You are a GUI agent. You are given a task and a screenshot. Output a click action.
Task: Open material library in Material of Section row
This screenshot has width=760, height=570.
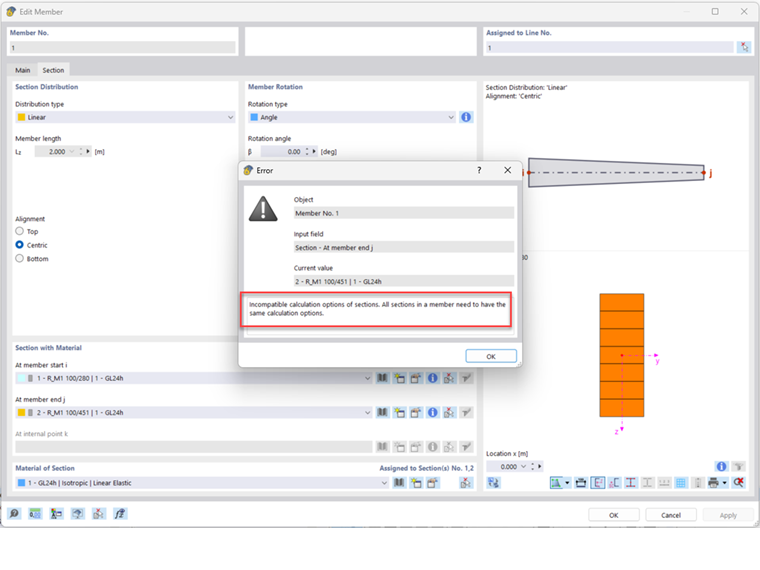click(399, 483)
